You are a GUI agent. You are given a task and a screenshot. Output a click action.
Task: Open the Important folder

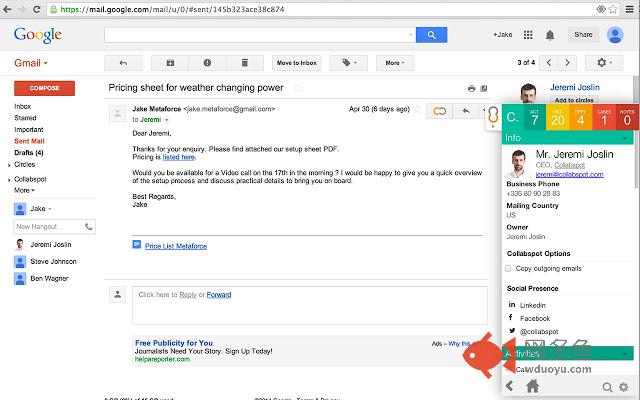click(x=29, y=129)
